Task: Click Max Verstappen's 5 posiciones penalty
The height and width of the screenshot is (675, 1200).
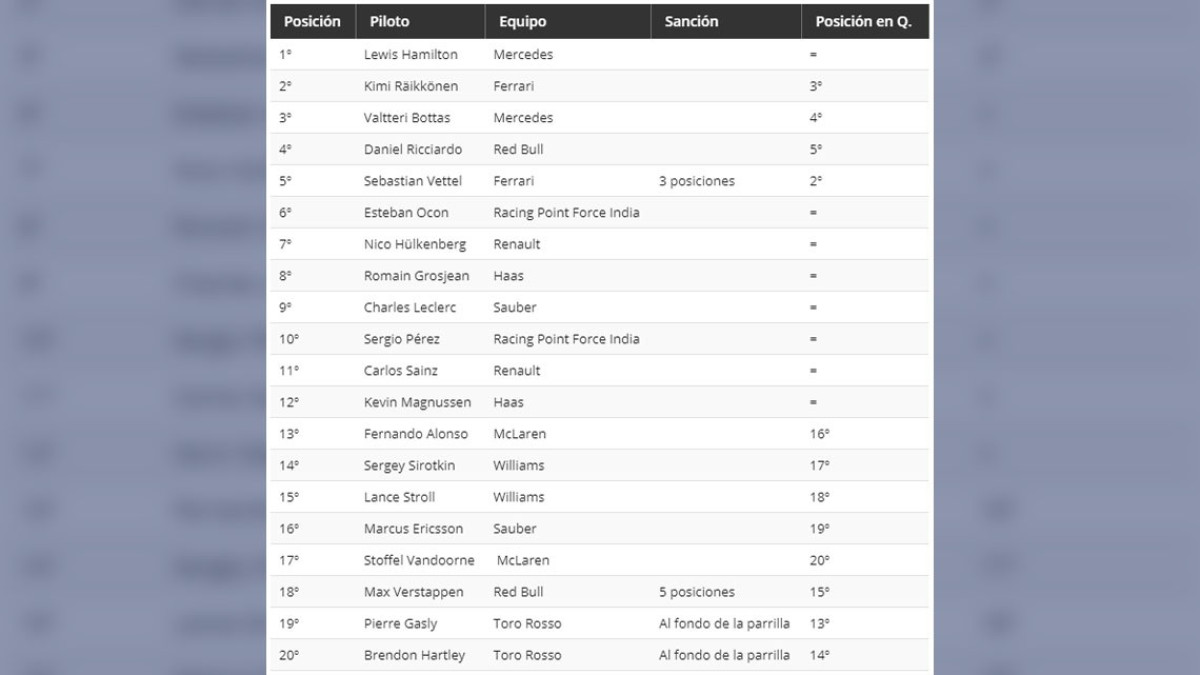Action: point(697,592)
